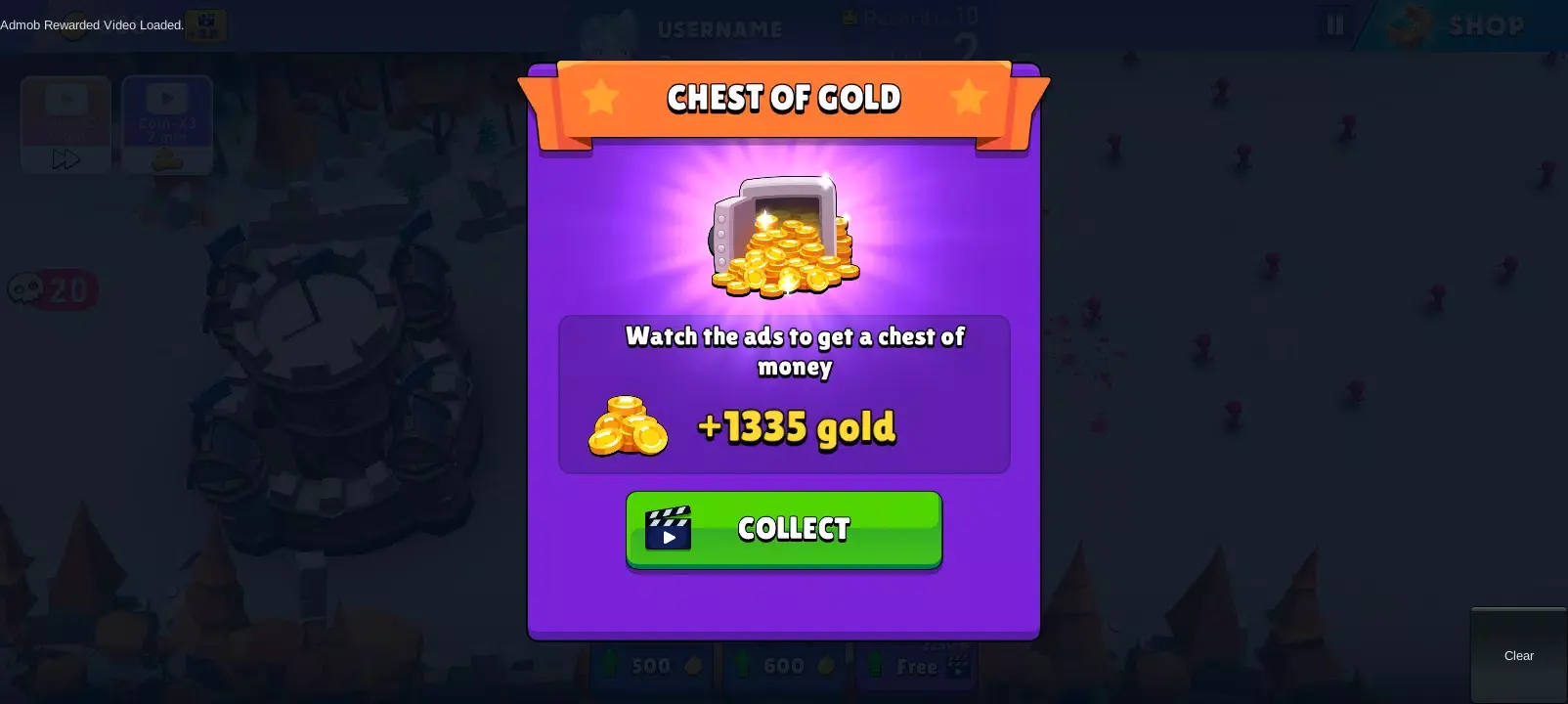Viewport: 1568px width, 704px height.
Task: Select the 500 coin upgrade button
Action: [x=653, y=667]
